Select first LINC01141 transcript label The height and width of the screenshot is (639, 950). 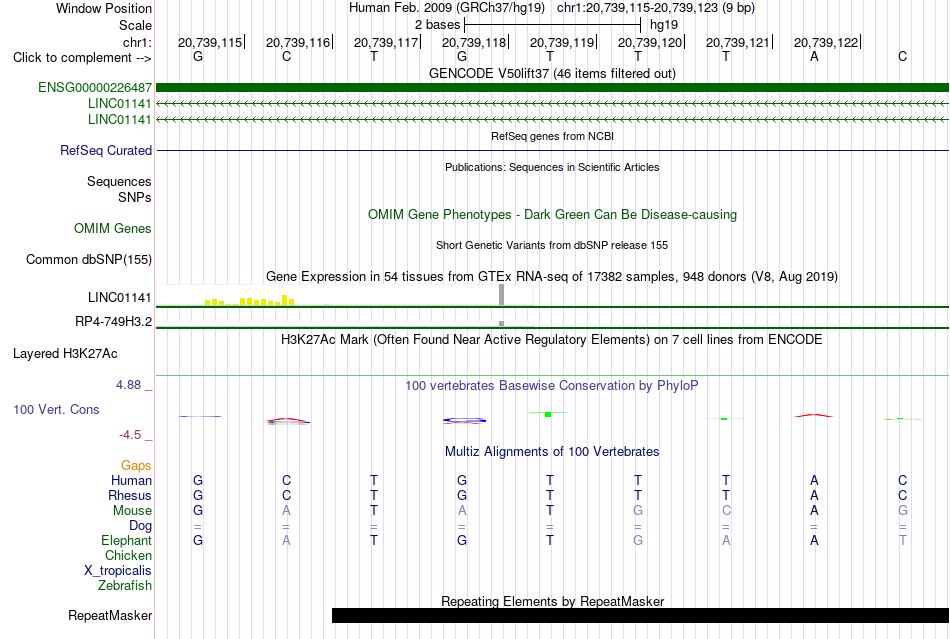point(119,104)
